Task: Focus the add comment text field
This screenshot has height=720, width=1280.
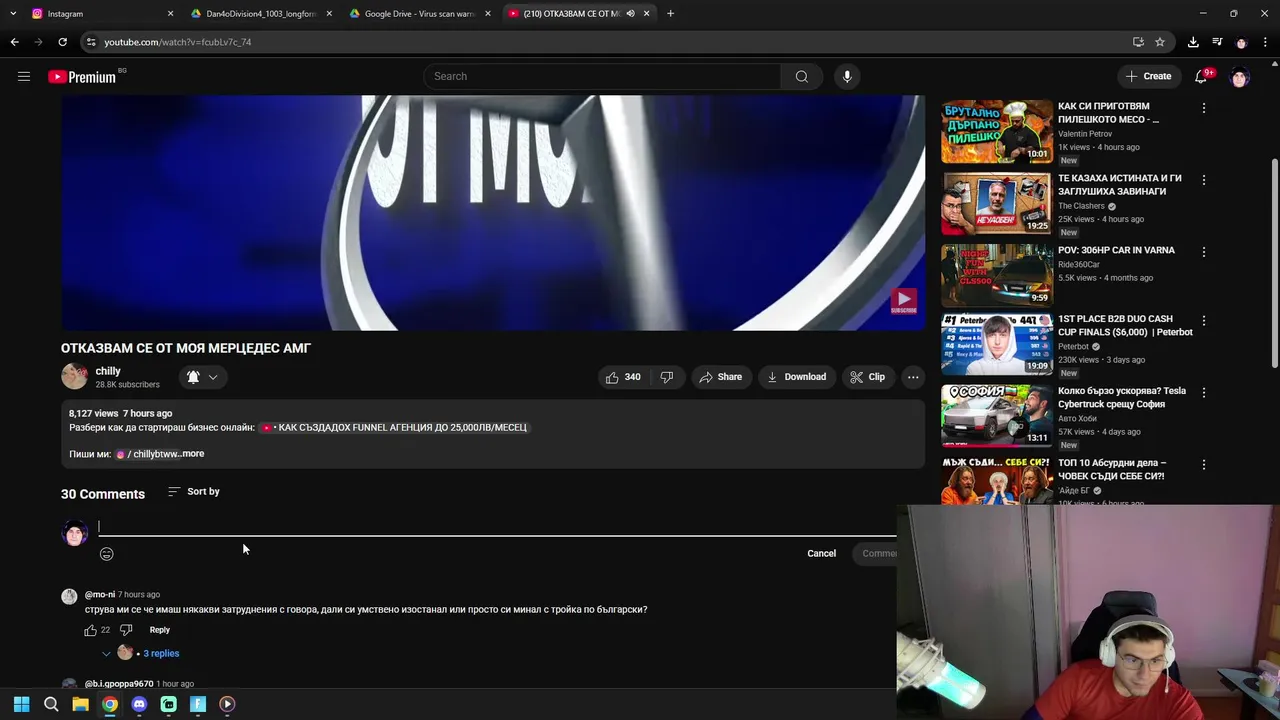Action: tap(497, 527)
